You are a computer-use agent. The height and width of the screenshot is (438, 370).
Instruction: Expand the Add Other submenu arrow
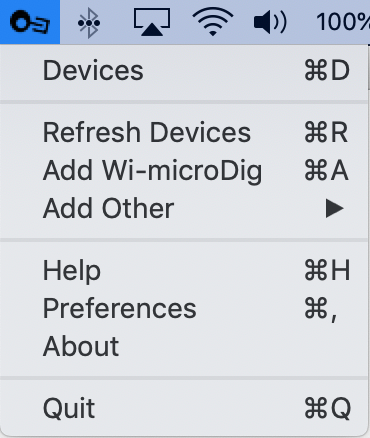point(334,209)
